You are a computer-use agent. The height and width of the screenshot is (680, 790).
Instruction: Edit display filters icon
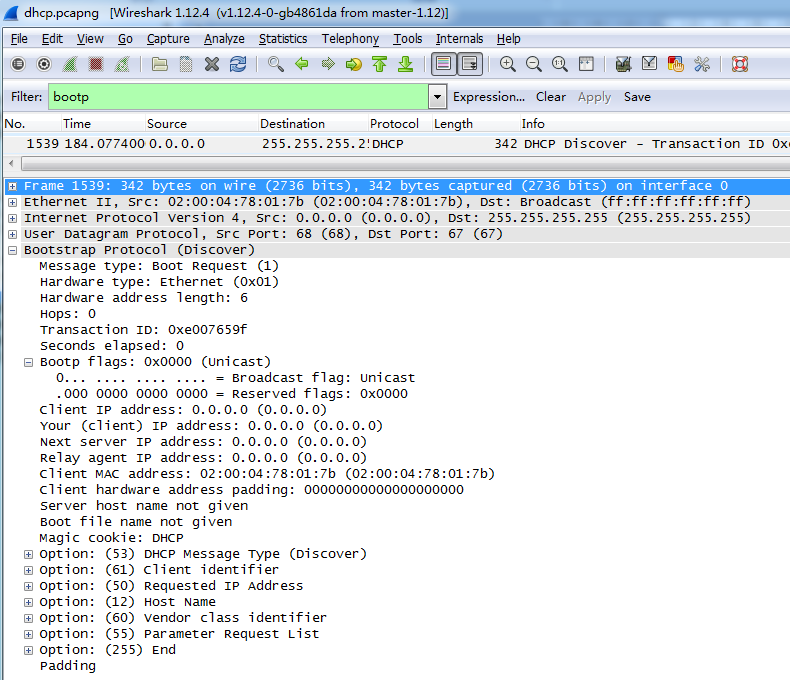point(649,64)
